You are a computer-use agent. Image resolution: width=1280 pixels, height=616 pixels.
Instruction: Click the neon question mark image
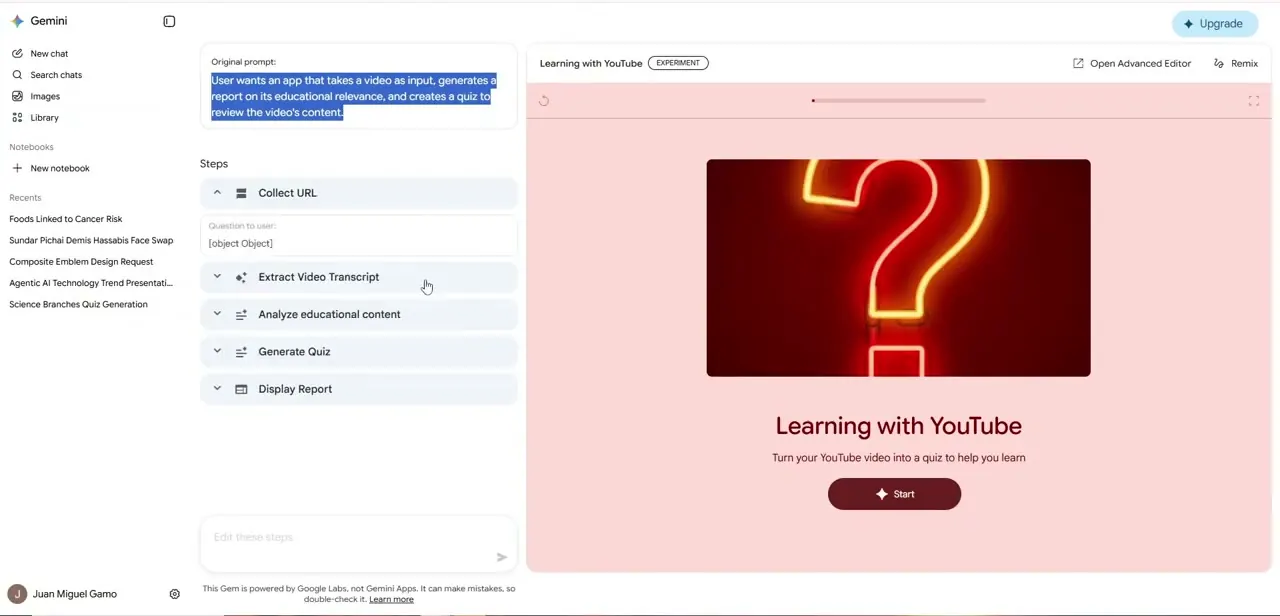(x=898, y=268)
